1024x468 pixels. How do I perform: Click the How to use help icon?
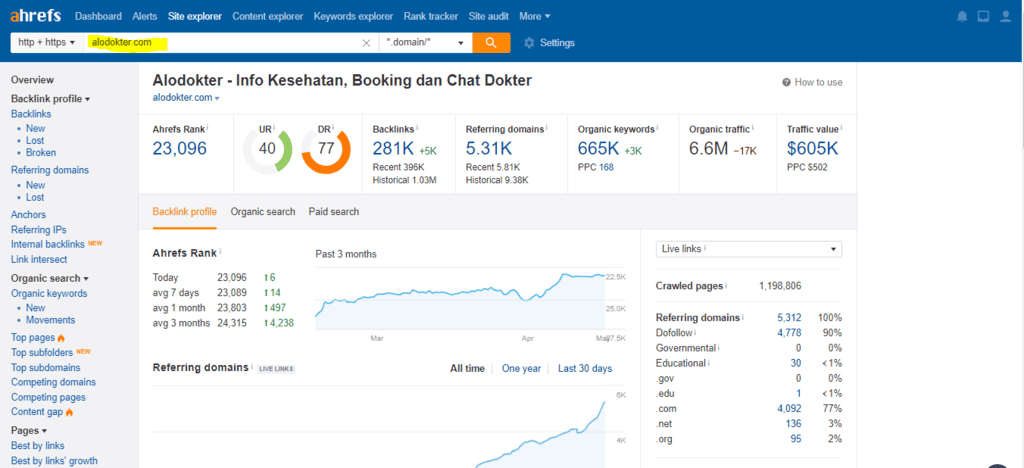[786, 82]
